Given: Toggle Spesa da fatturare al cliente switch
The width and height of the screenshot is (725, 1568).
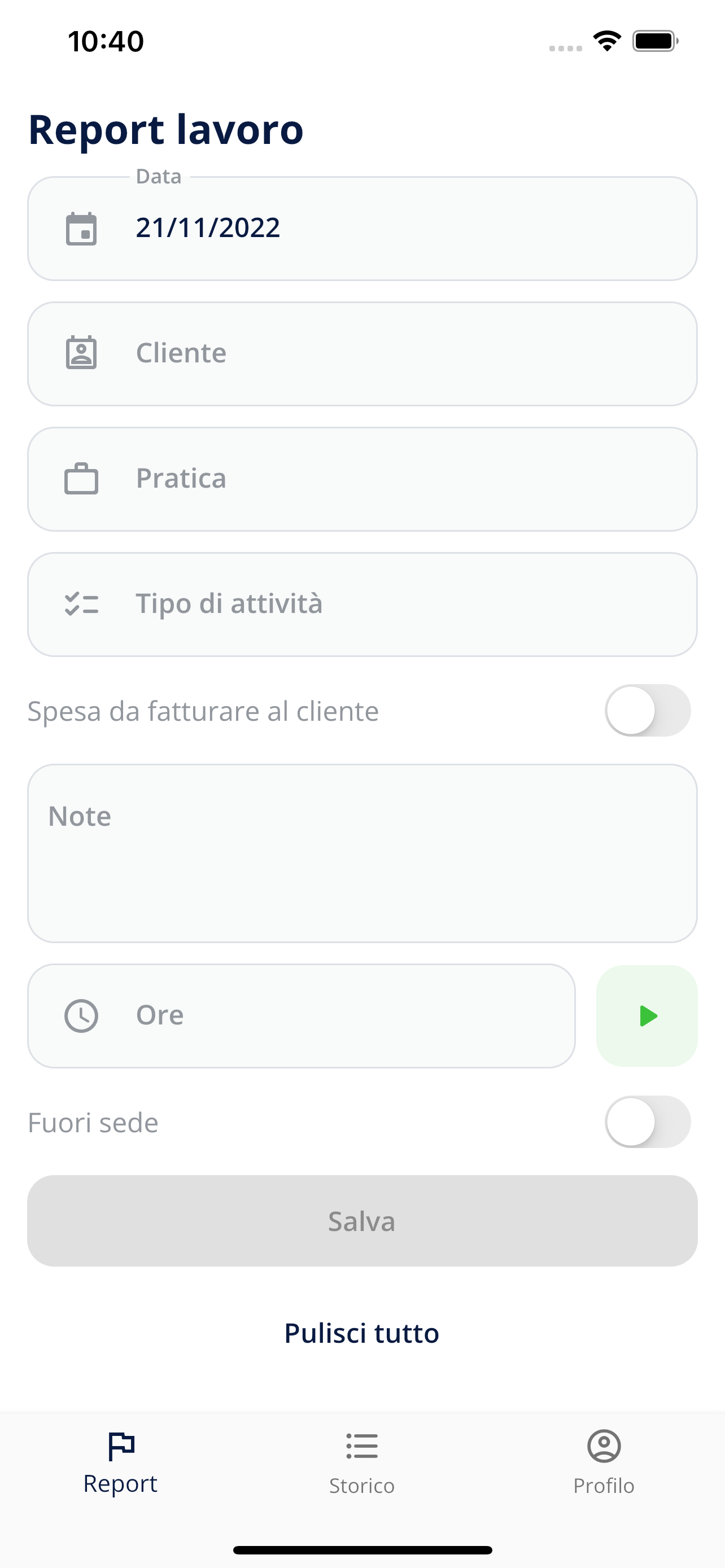Looking at the screenshot, I should 648,711.
